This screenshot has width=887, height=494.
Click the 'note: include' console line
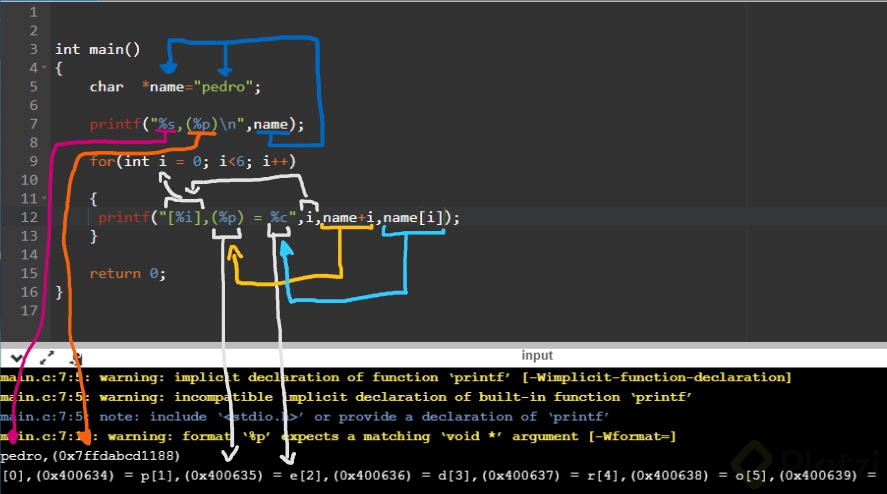click(x=305, y=416)
